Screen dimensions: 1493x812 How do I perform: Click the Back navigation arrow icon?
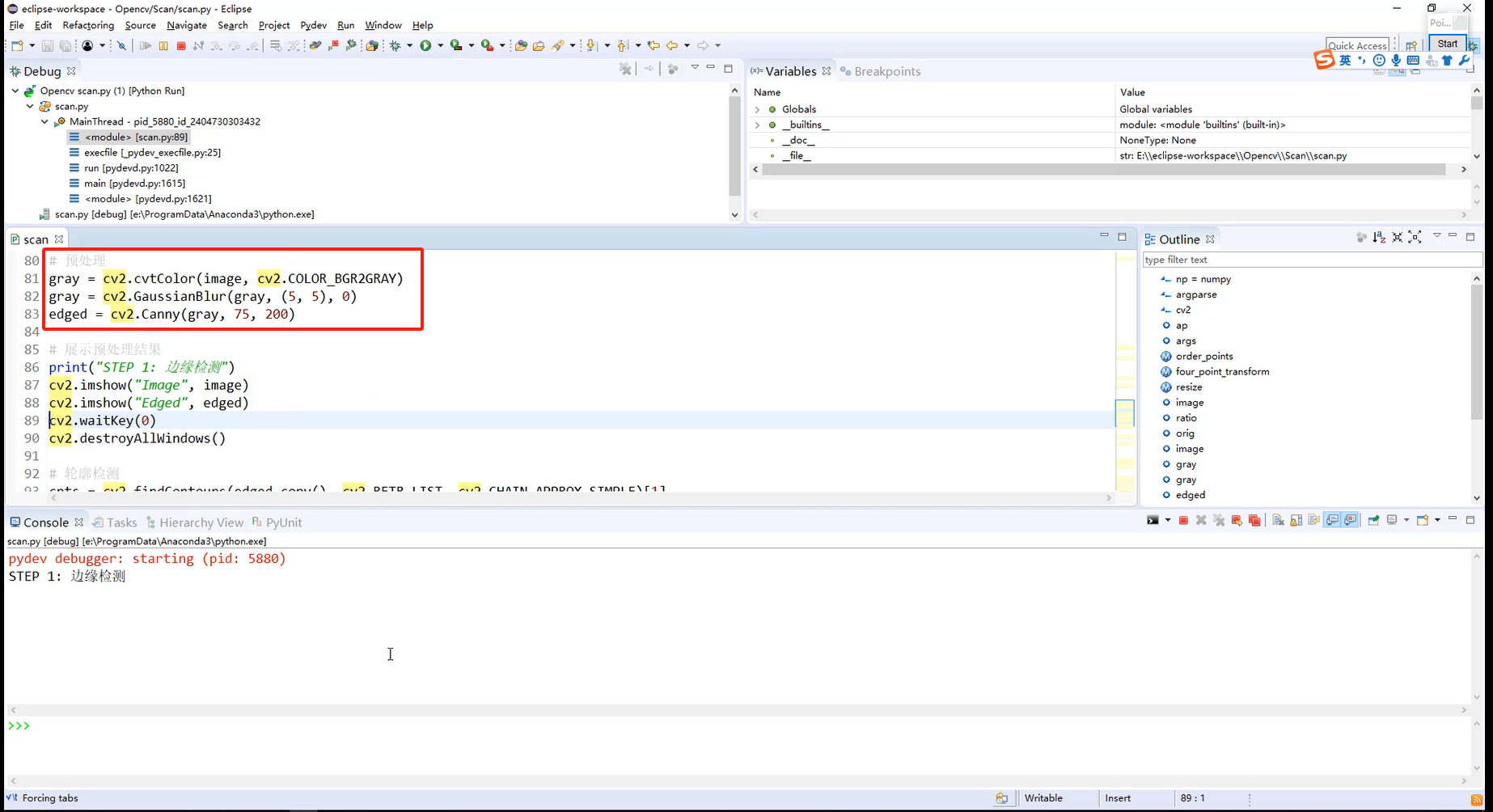click(671, 46)
